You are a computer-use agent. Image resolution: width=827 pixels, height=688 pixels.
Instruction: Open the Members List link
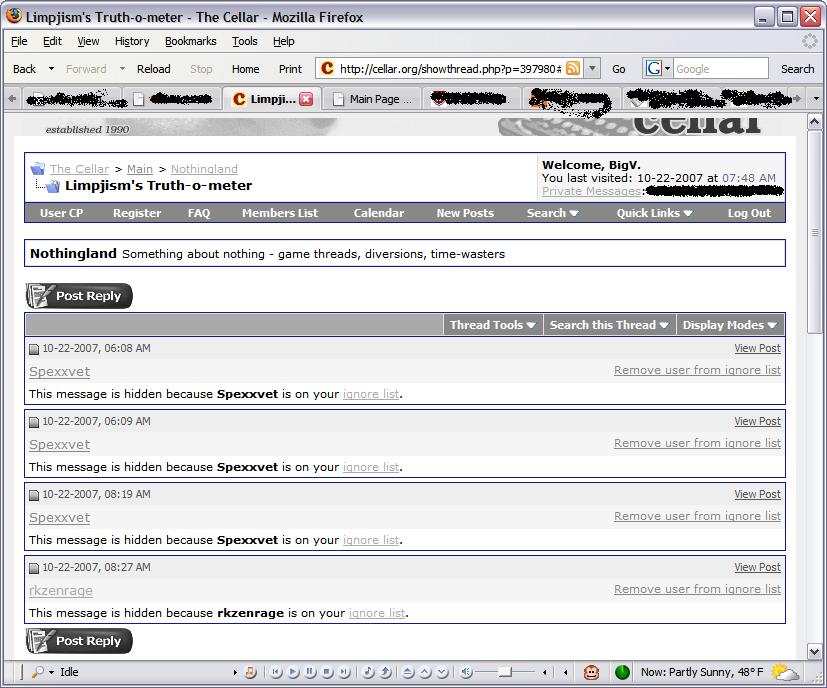(280, 213)
